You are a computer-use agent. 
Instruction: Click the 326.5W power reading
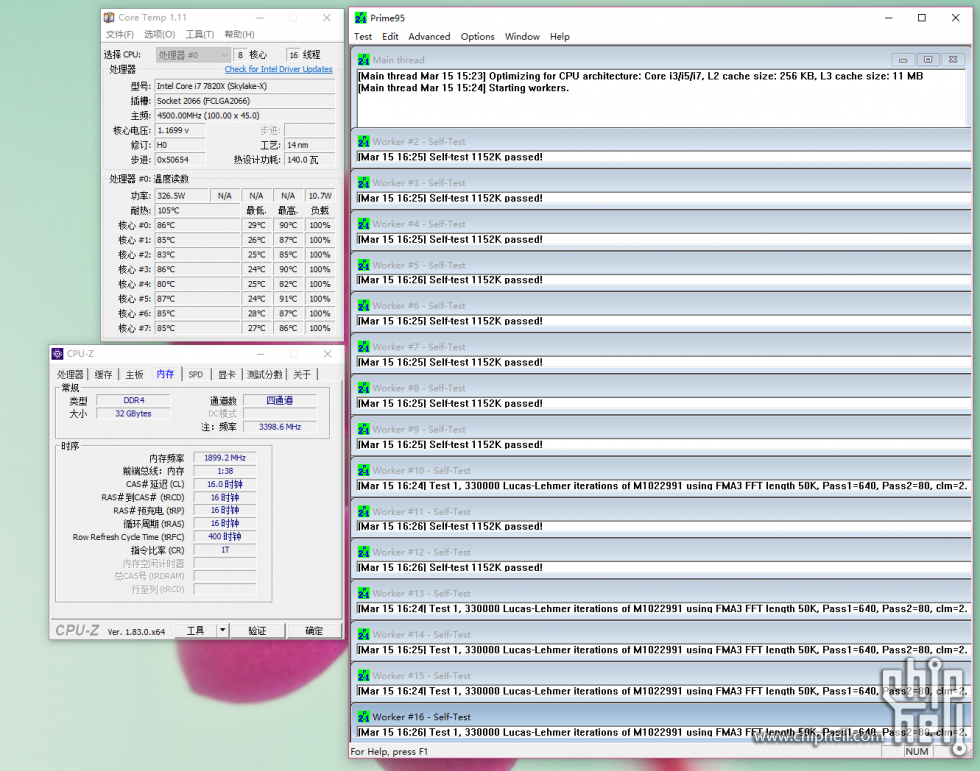coord(181,196)
